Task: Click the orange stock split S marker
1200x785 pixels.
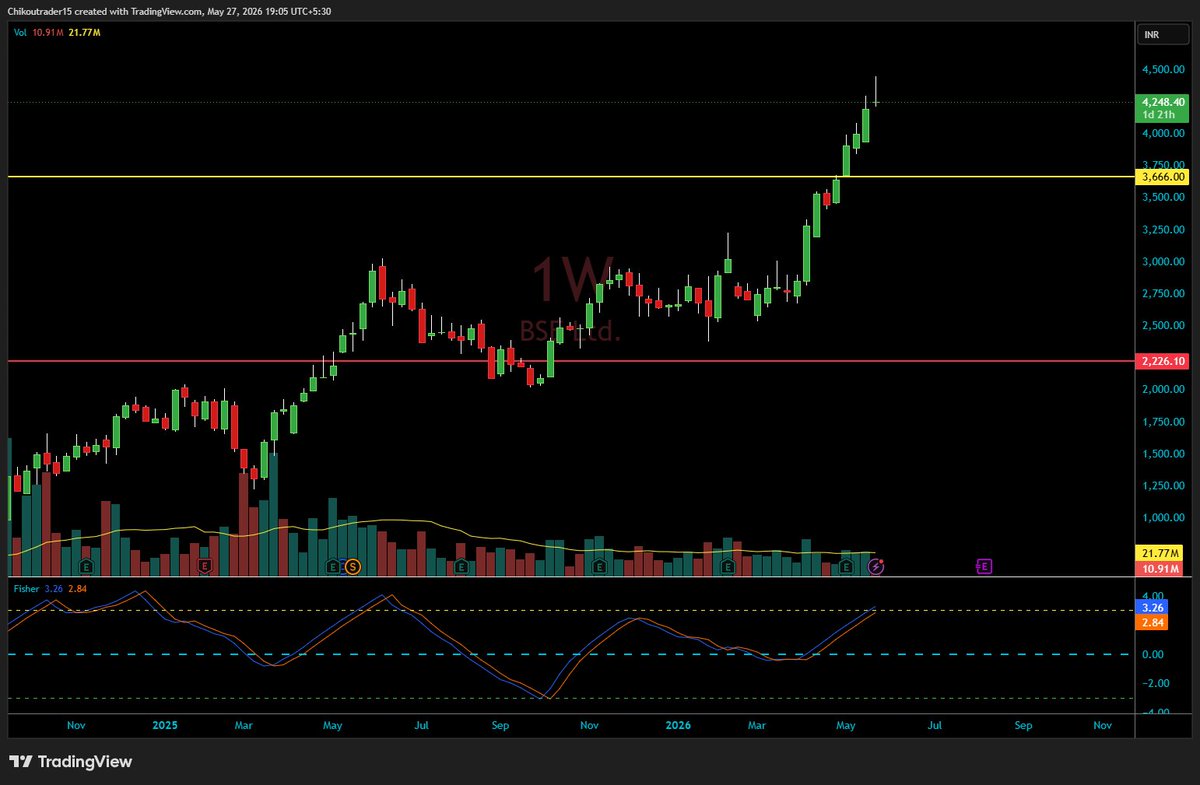Action: point(352,567)
